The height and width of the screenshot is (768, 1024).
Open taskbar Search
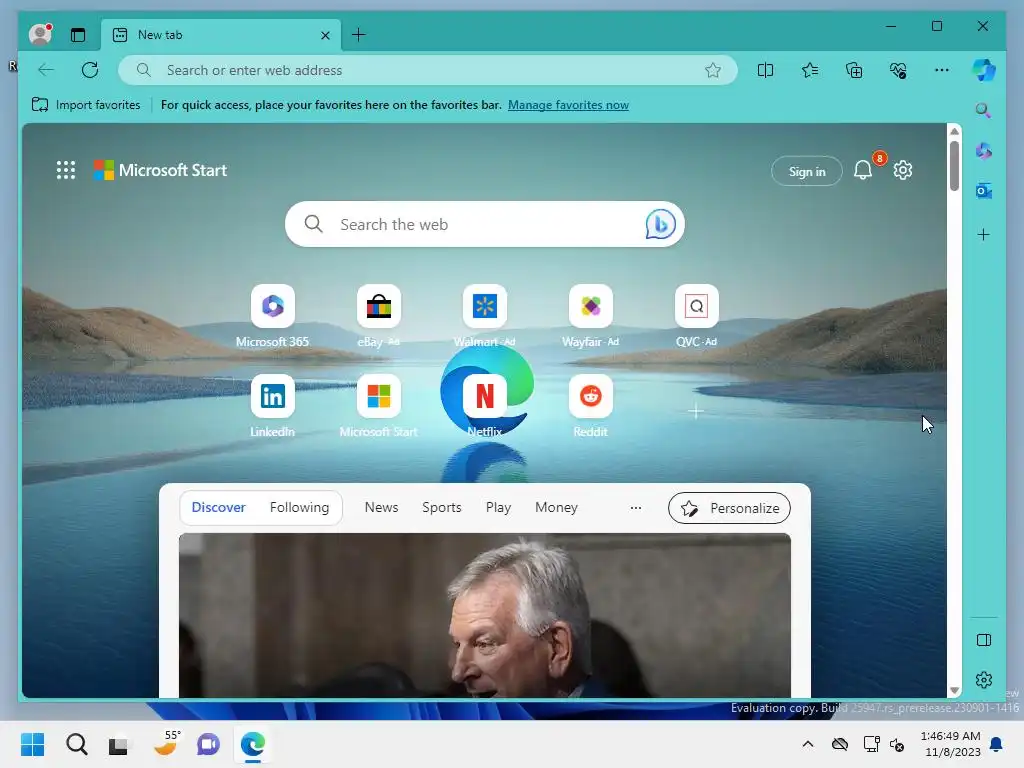76,744
